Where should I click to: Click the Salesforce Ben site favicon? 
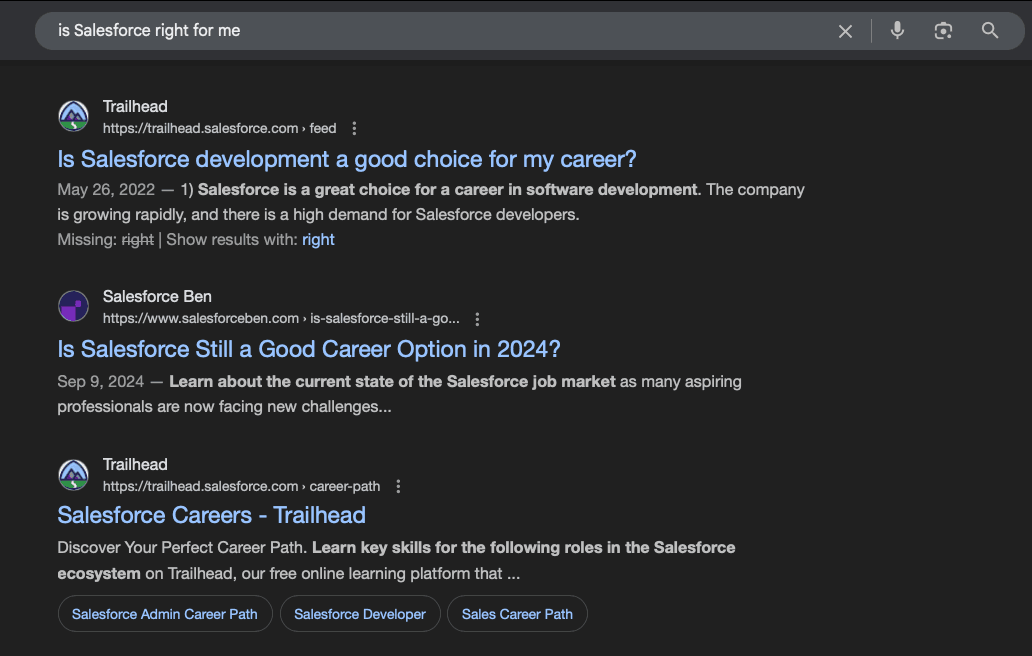pyautogui.click(x=74, y=306)
